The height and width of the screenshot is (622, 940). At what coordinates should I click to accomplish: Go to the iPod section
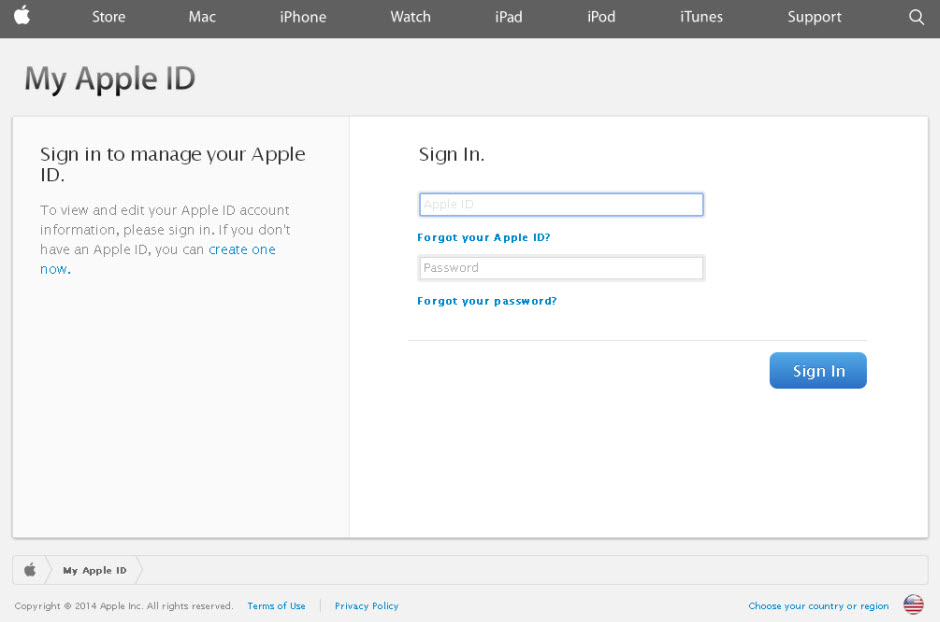pyautogui.click(x=601, y=17)
